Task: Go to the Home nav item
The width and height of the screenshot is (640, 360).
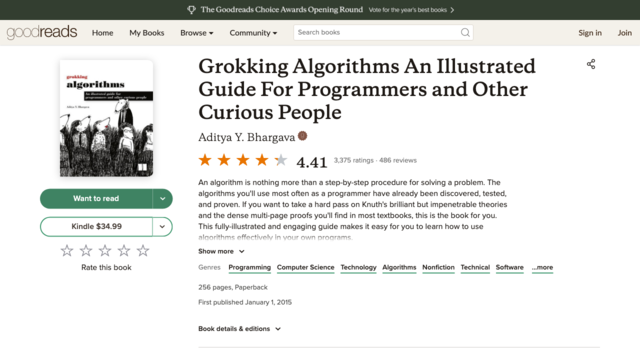Action: point(102,33)
